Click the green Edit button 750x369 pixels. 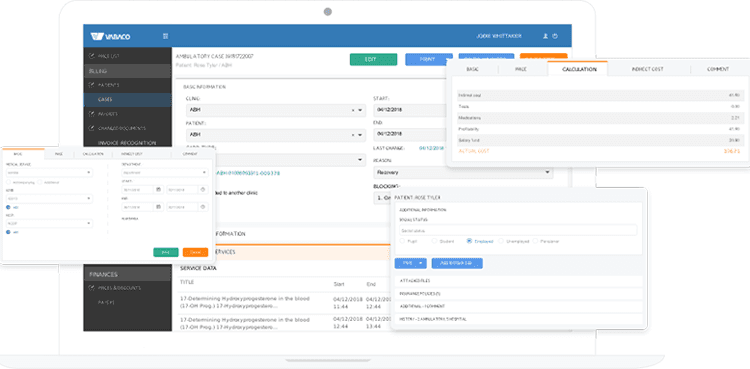(374, 59)
